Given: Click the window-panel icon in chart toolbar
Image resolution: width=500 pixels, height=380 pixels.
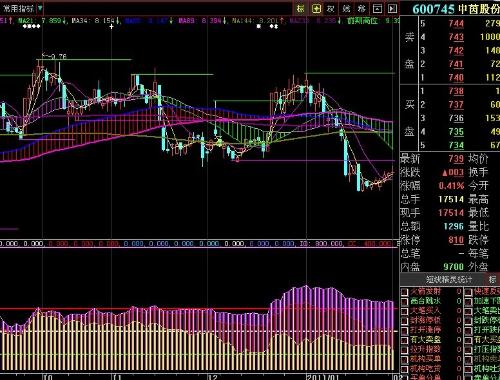Looking at the screenshot, I should (x=377, y=9).
